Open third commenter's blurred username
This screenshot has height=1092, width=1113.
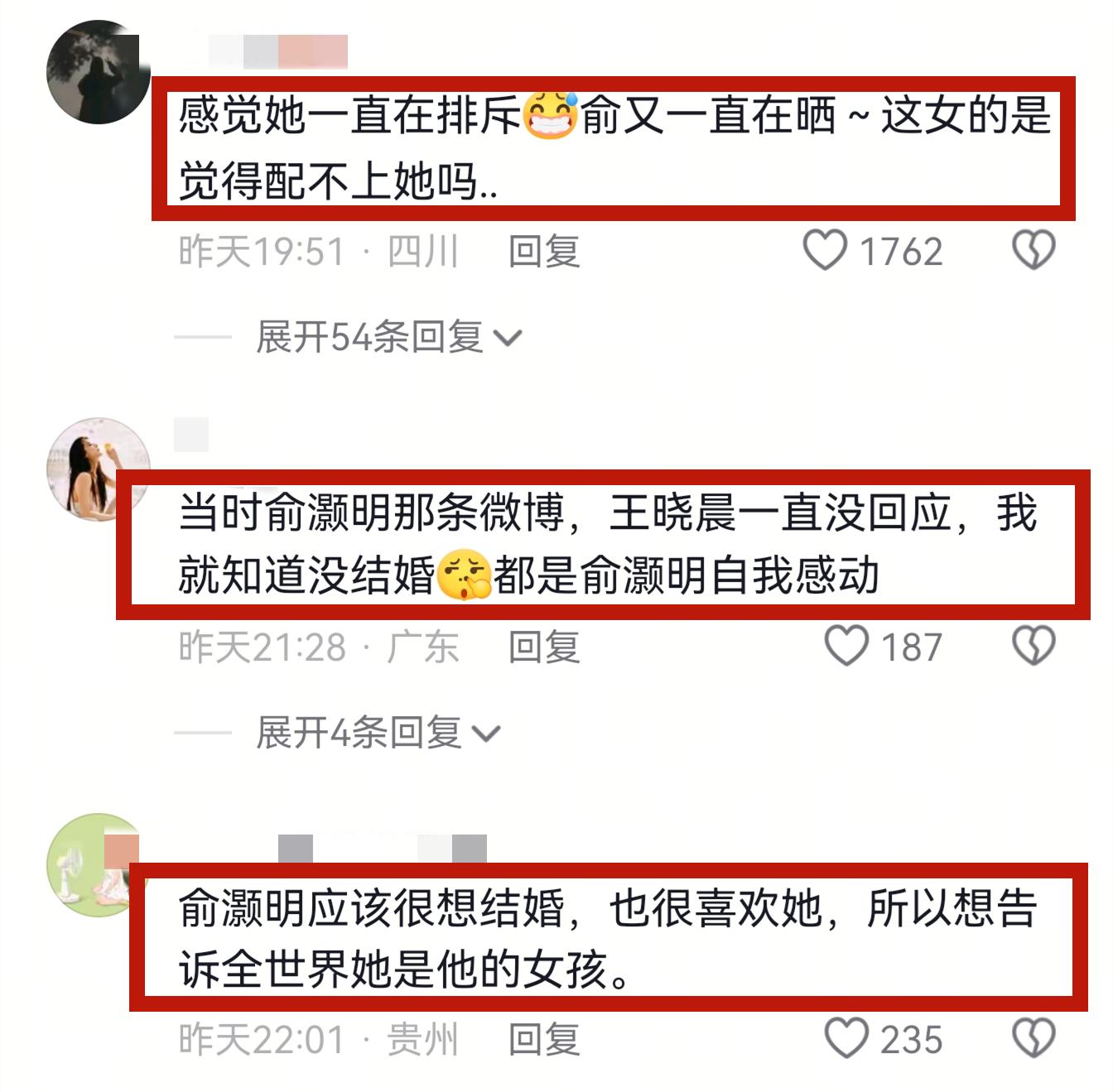pos(382,849)
